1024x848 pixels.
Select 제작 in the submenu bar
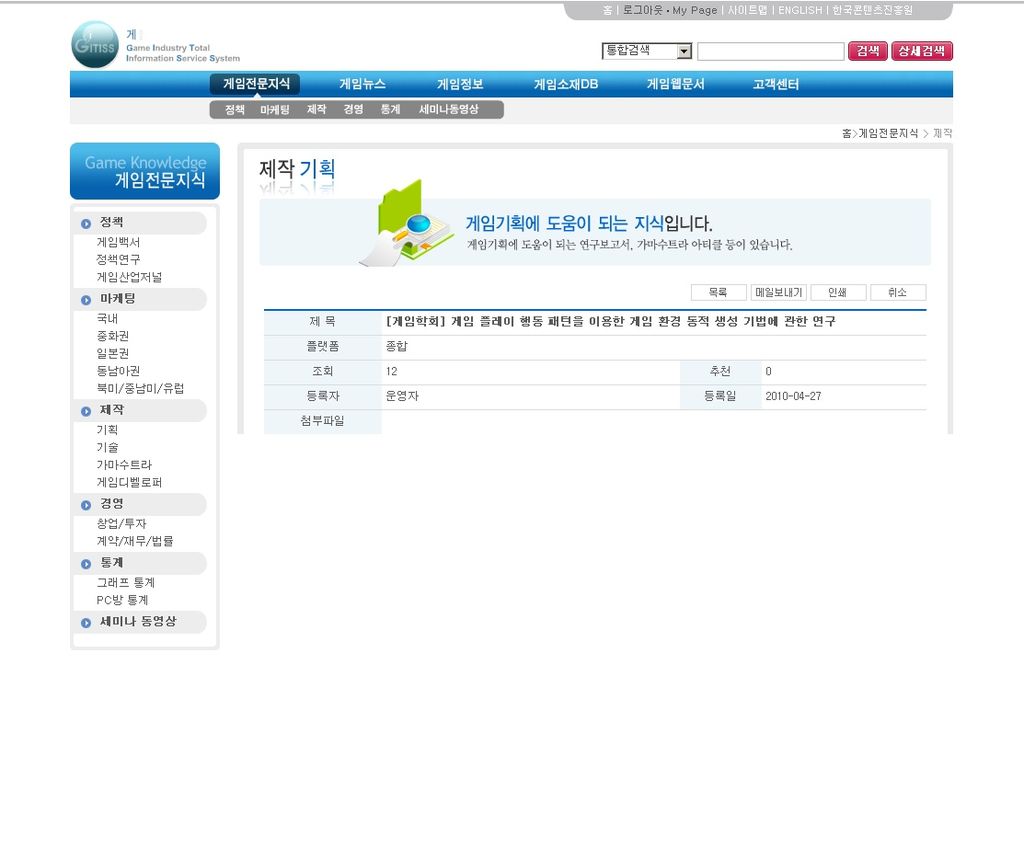317,110
